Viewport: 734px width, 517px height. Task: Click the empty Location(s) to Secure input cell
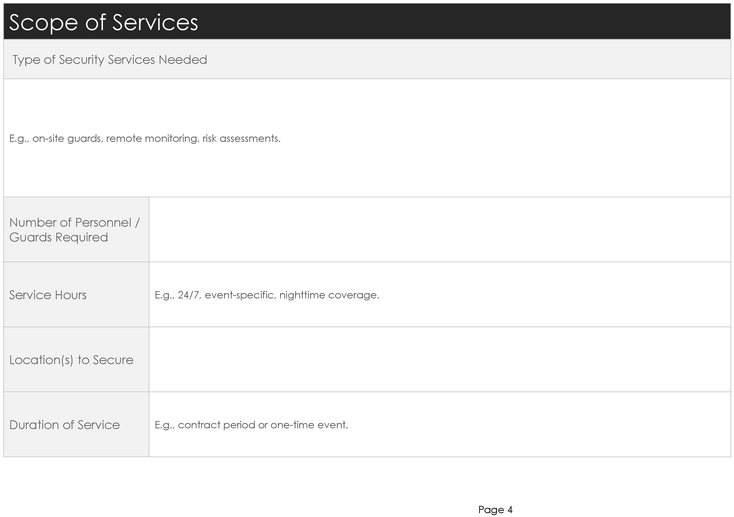click(439, 360)
